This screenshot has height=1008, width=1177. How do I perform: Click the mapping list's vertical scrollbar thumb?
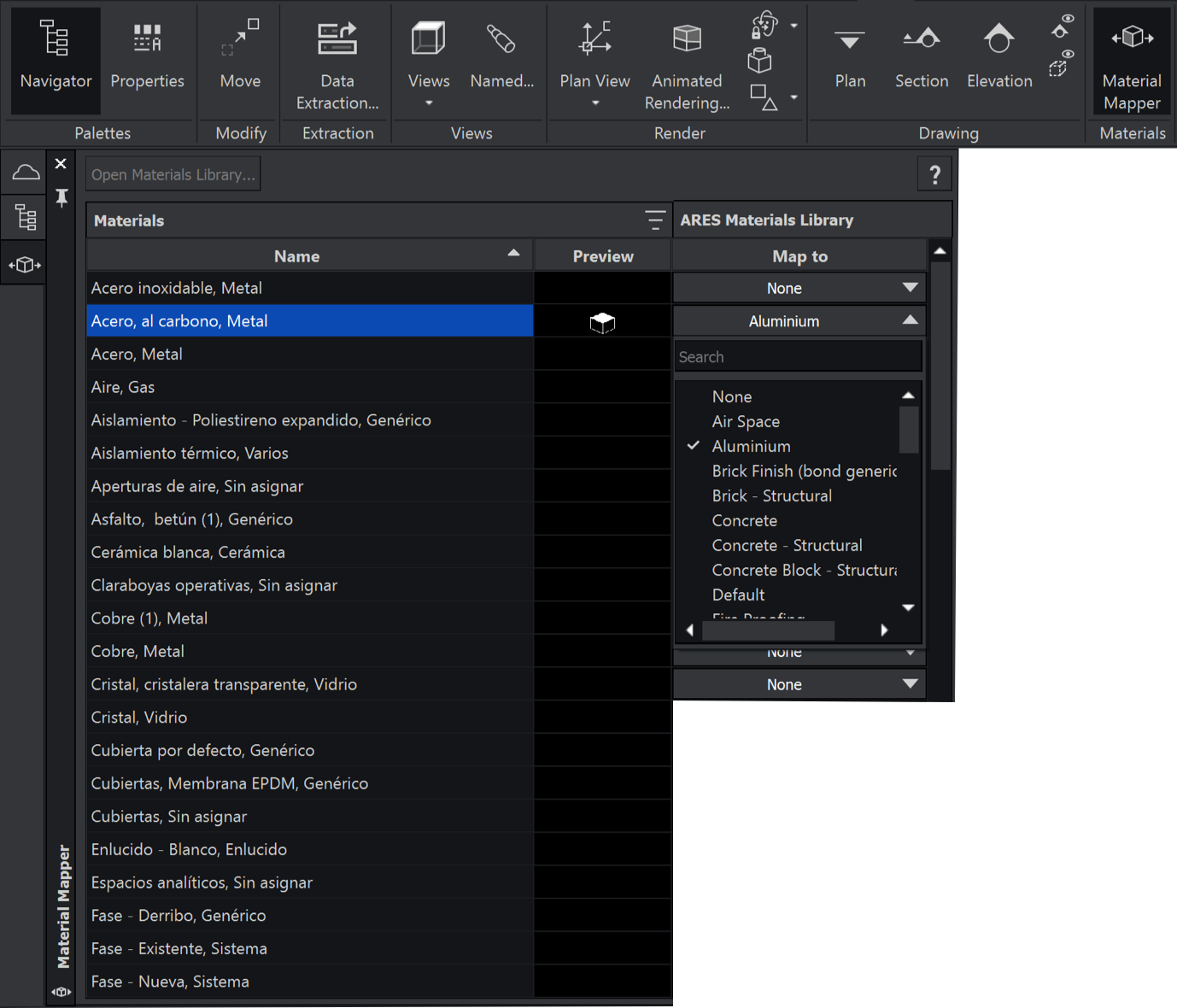coord(909,430)
